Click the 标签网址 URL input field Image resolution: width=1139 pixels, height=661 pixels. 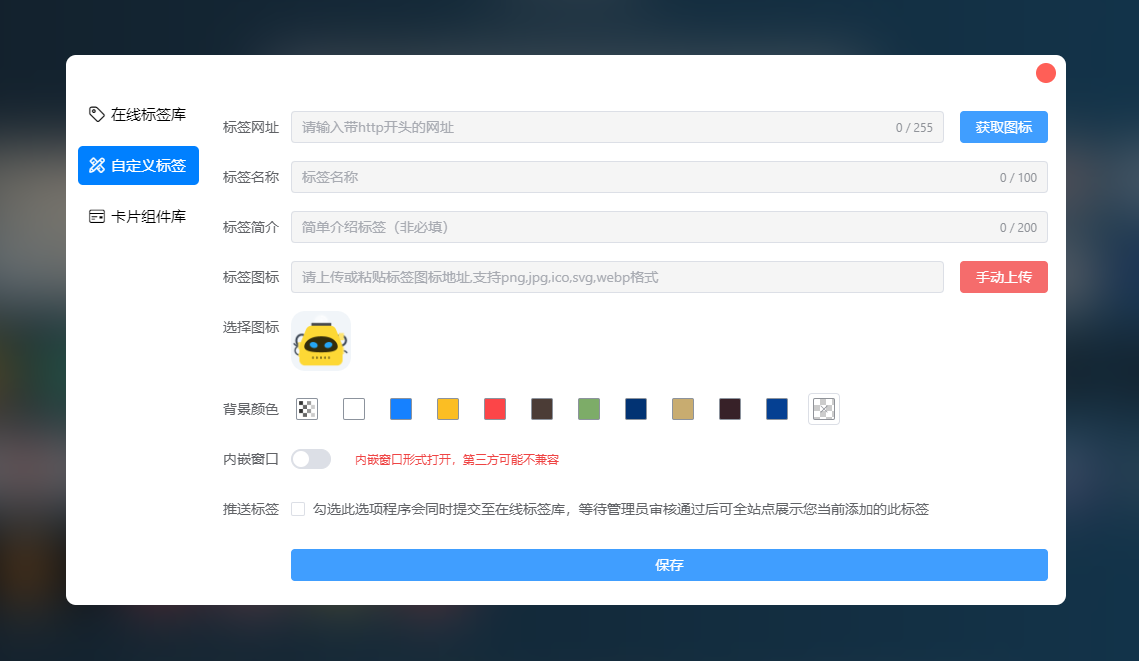[590, 127]
